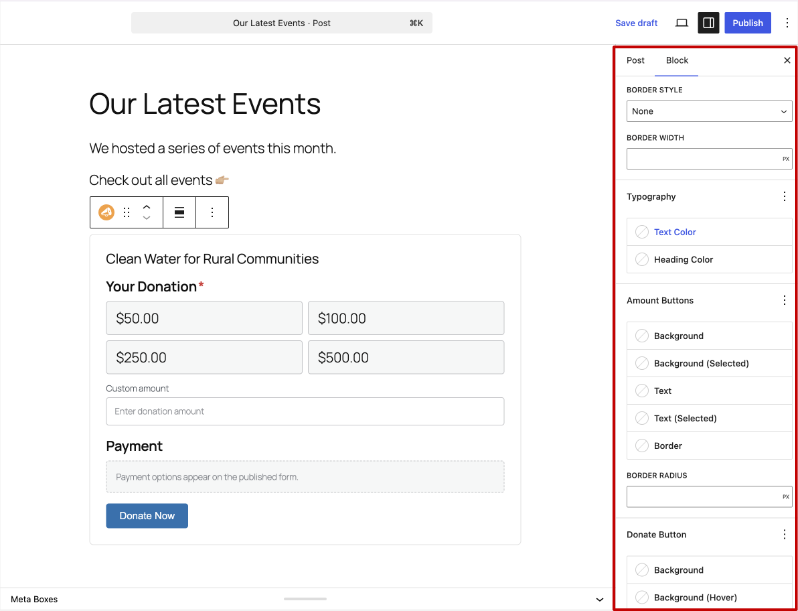Screen dimensions: 798x611
Task: Click the 'We hosted a series' paragraph
Action: pyautogui.click(x=212, y=149)
